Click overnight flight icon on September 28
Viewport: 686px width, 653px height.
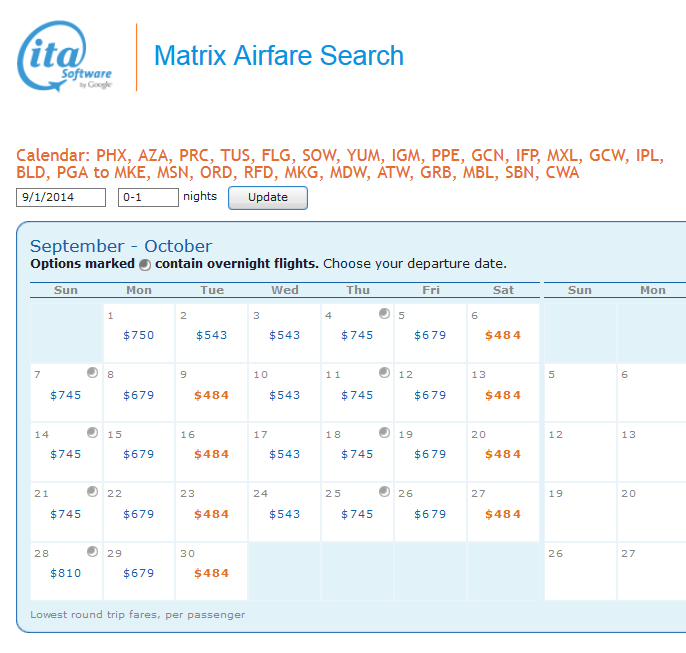[x=93, y=552]
